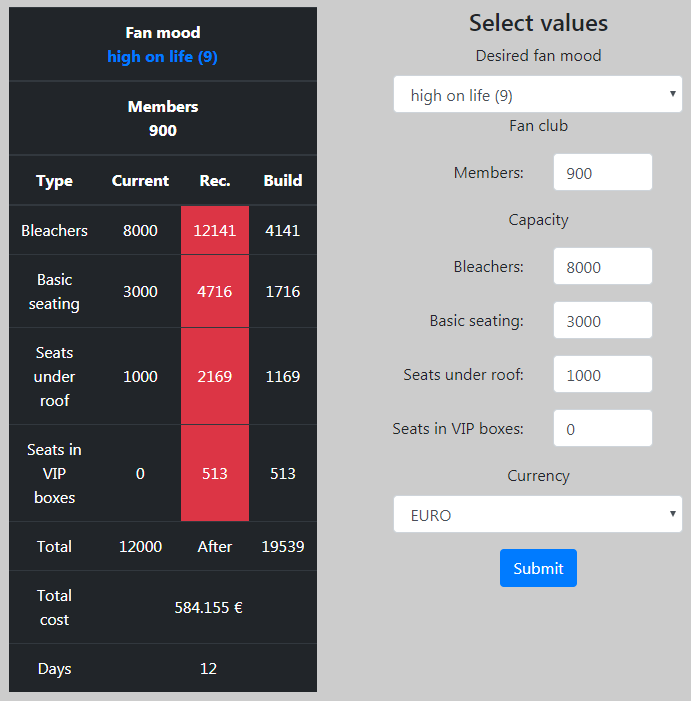
Task: Click the Total cost row label
Action: [55, 608]
